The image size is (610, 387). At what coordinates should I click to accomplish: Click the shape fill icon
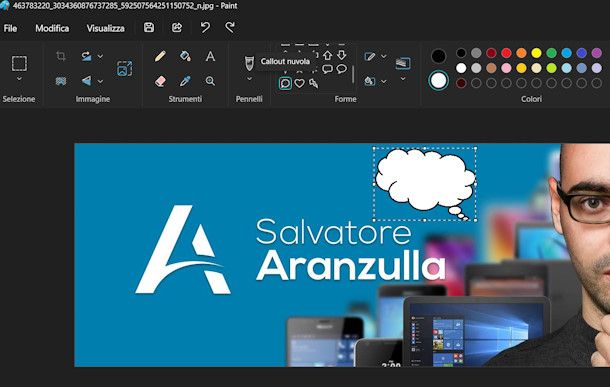click(370, 81)
